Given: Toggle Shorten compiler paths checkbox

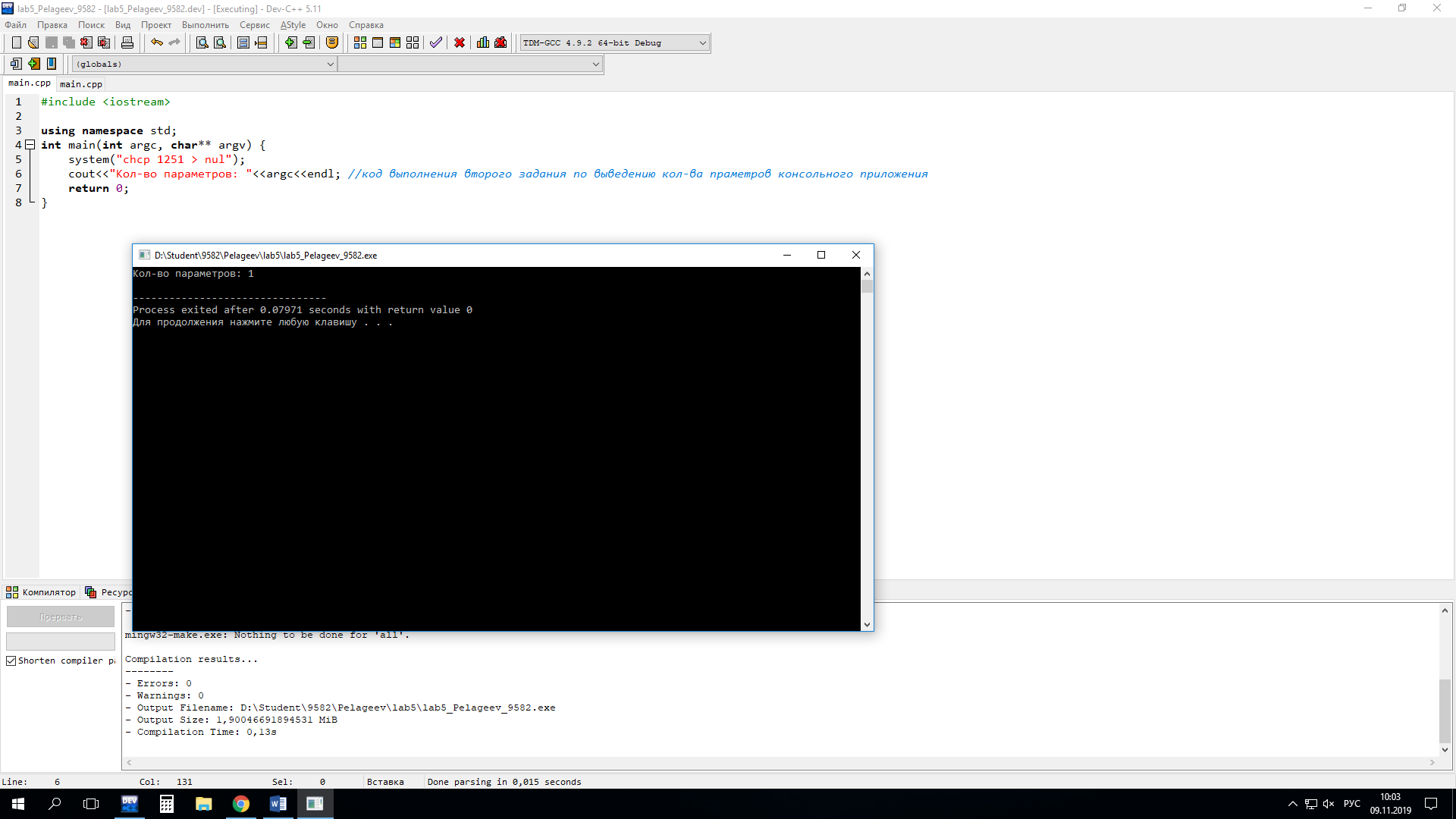Looking at the screenshot, I should click(11, 661).
